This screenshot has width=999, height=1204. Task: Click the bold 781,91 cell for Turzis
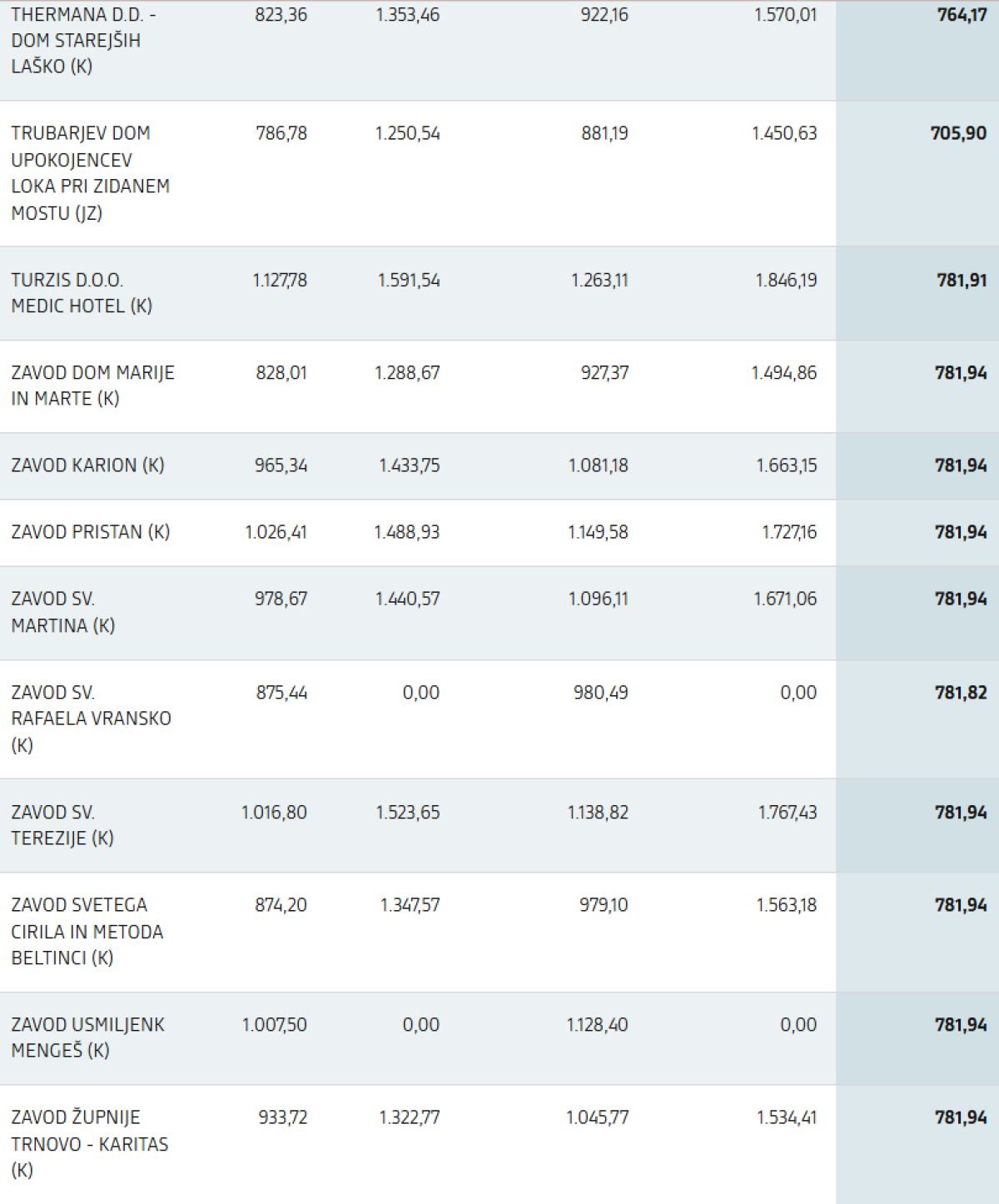[962, 280]
